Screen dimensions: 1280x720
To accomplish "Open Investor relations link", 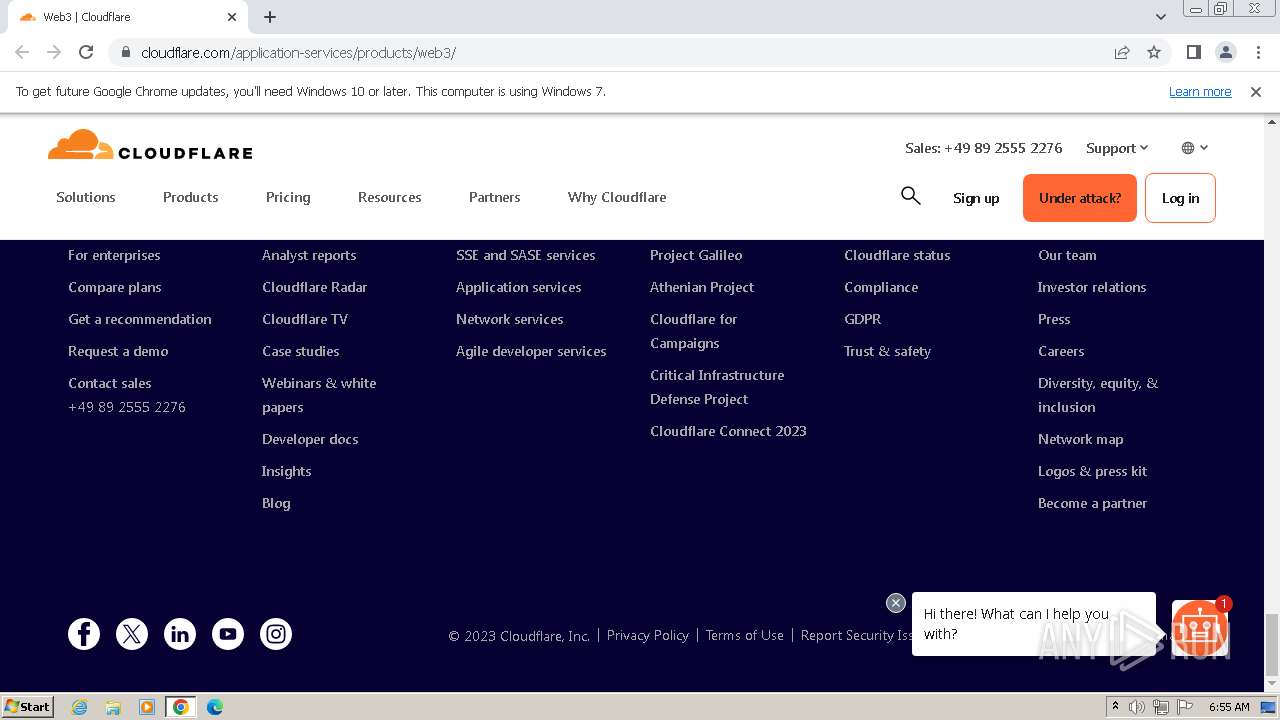I will (x=1092, y=287).
